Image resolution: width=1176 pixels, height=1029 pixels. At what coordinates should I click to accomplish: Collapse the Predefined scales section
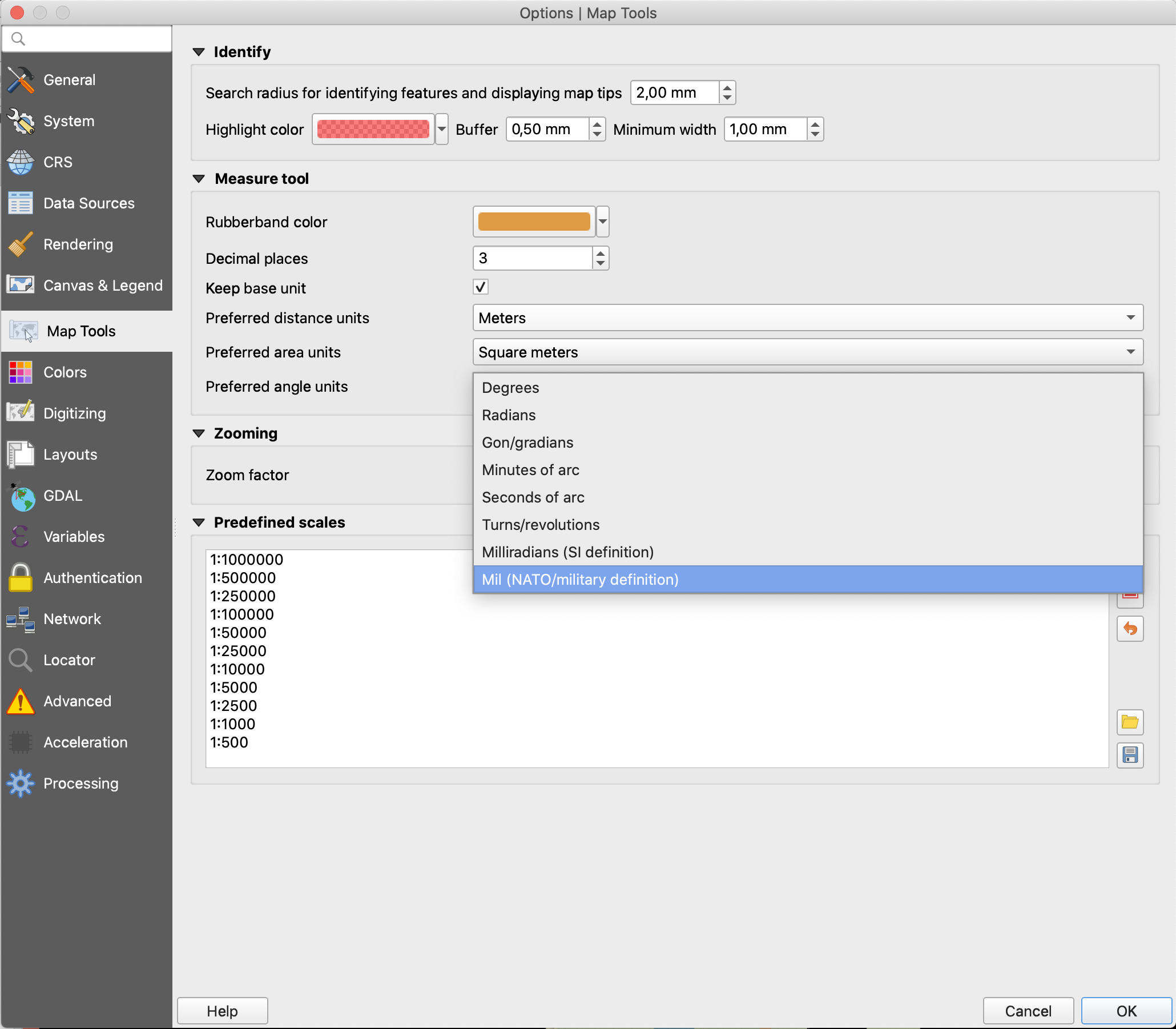(x=199, y=522)
